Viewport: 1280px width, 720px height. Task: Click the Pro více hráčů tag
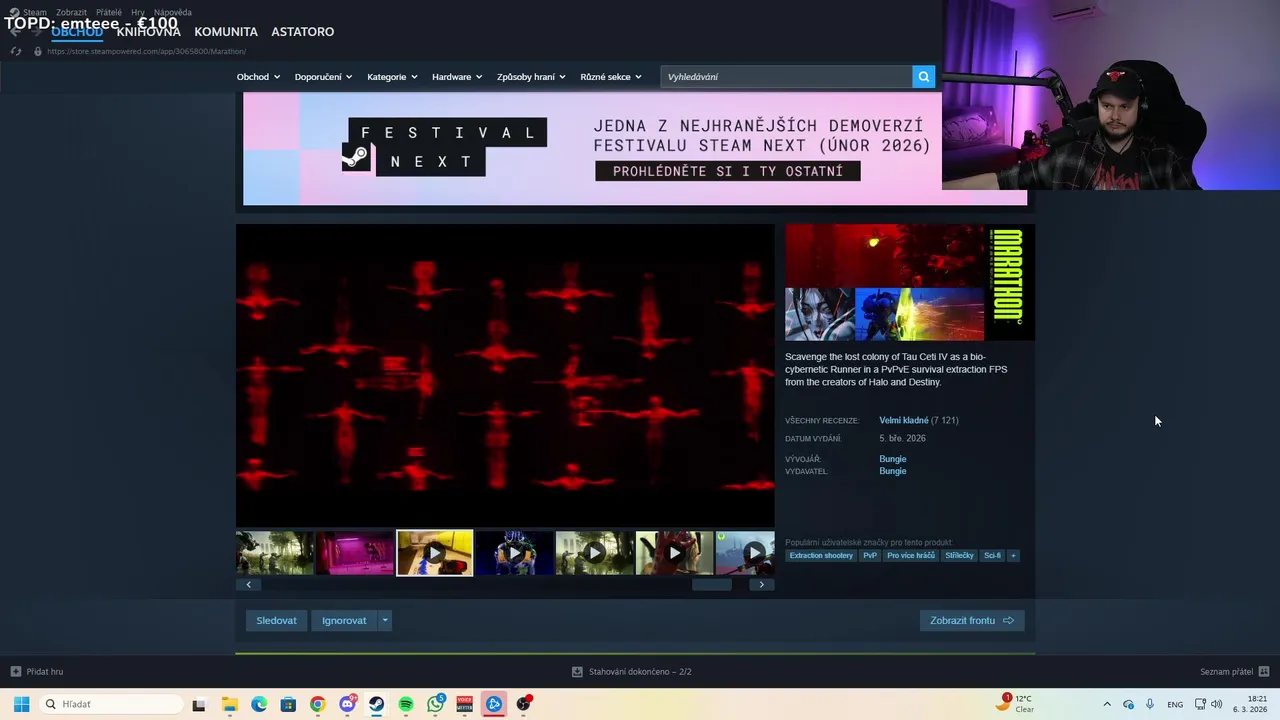[x=911, y=555]
